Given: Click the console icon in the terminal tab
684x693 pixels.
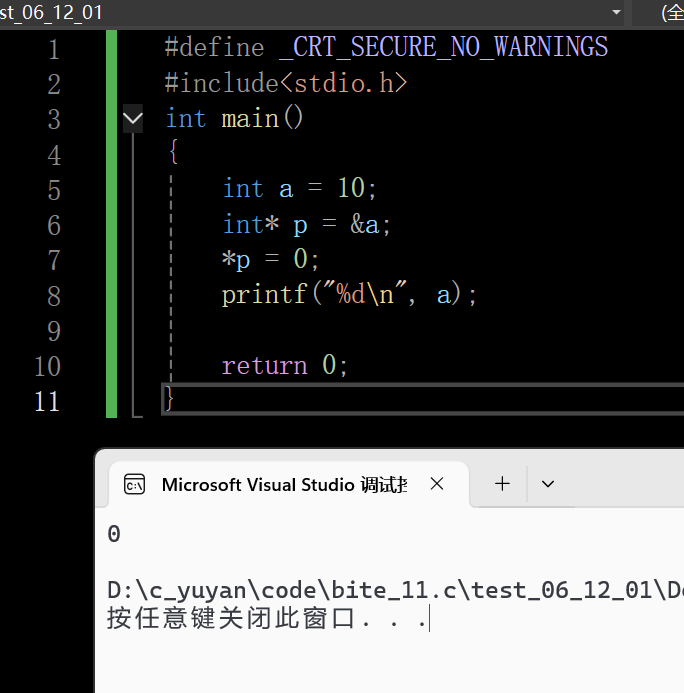Looking at the screenshot, I should [x=134, y=484].
